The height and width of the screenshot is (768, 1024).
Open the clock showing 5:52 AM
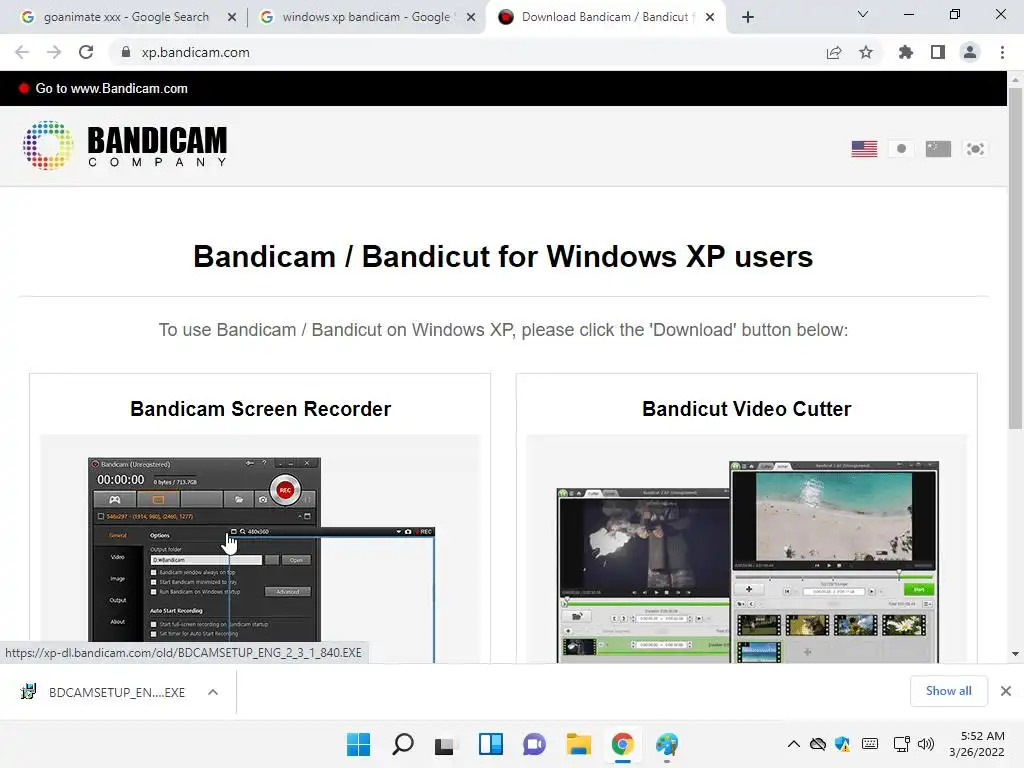[977, 744]
